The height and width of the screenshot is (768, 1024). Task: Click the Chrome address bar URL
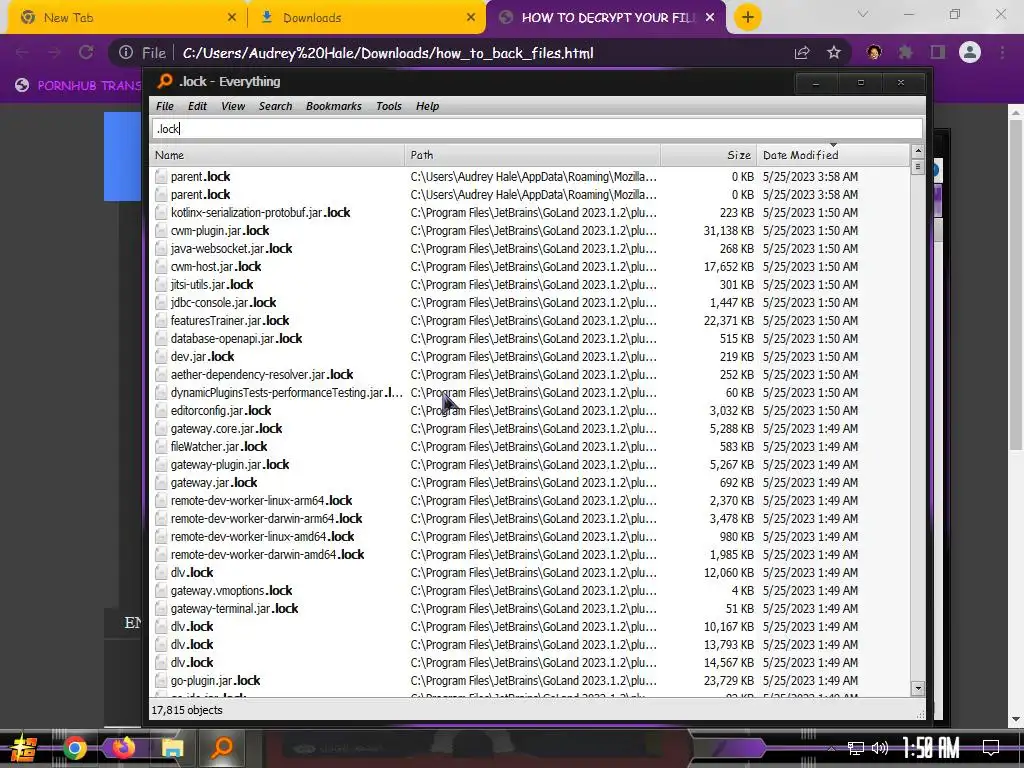point(388,53)
